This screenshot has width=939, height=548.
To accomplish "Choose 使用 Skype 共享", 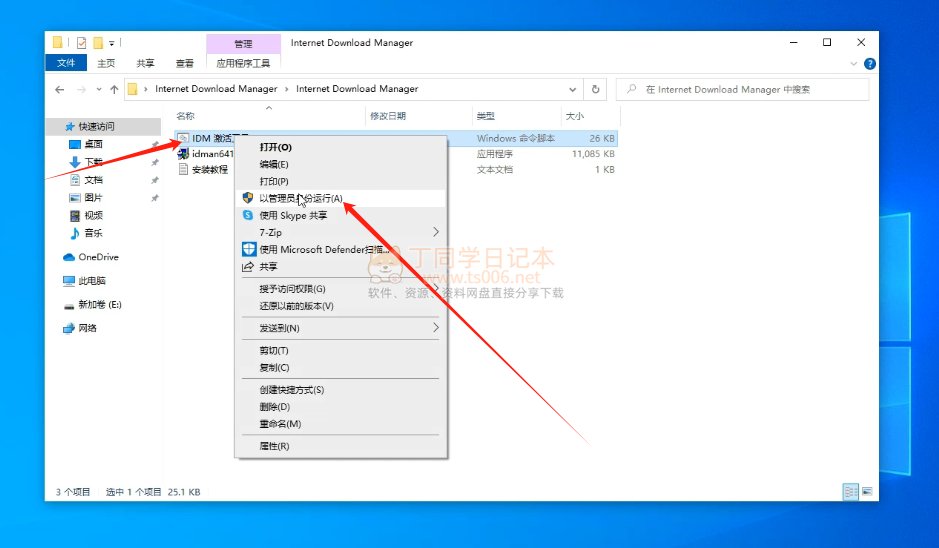I will (341, 216).
